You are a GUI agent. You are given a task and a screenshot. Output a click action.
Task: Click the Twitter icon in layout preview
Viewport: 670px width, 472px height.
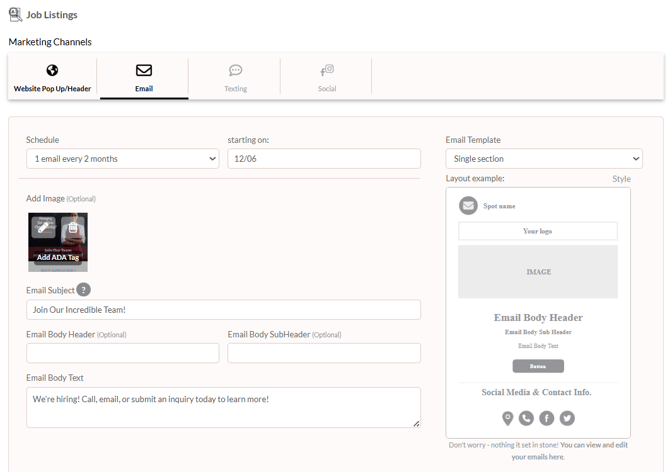(x=567, y=418)
